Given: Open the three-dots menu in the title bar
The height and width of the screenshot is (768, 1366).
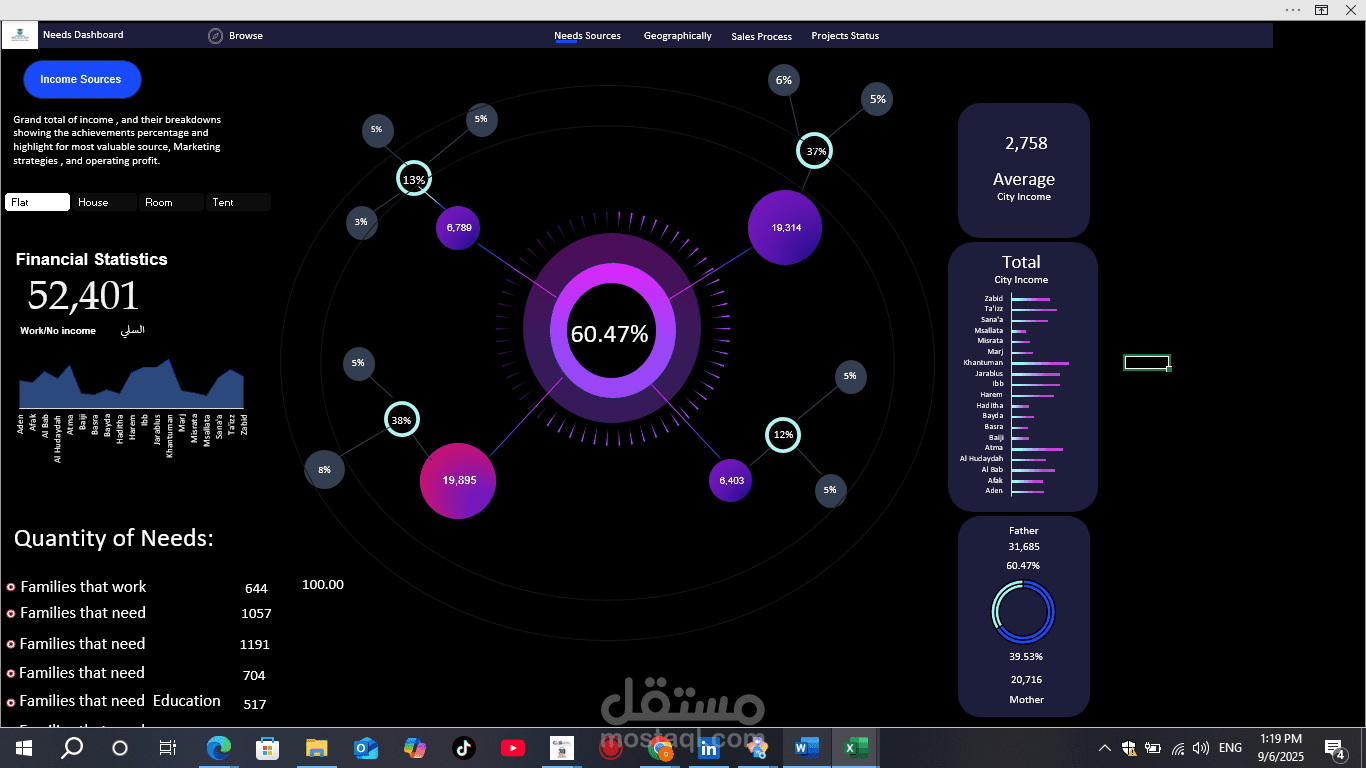Looking at the screenshot, I should tap(1293, 9).
